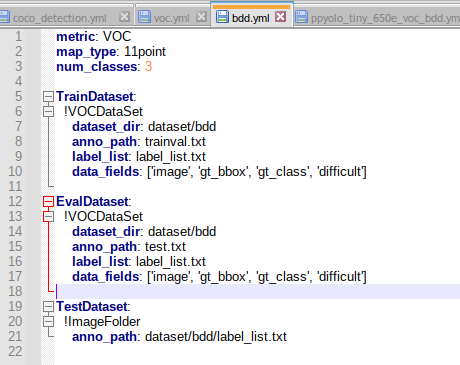Place cursor on highlighted empty line 18
The image size is (460, 365).
257,291
